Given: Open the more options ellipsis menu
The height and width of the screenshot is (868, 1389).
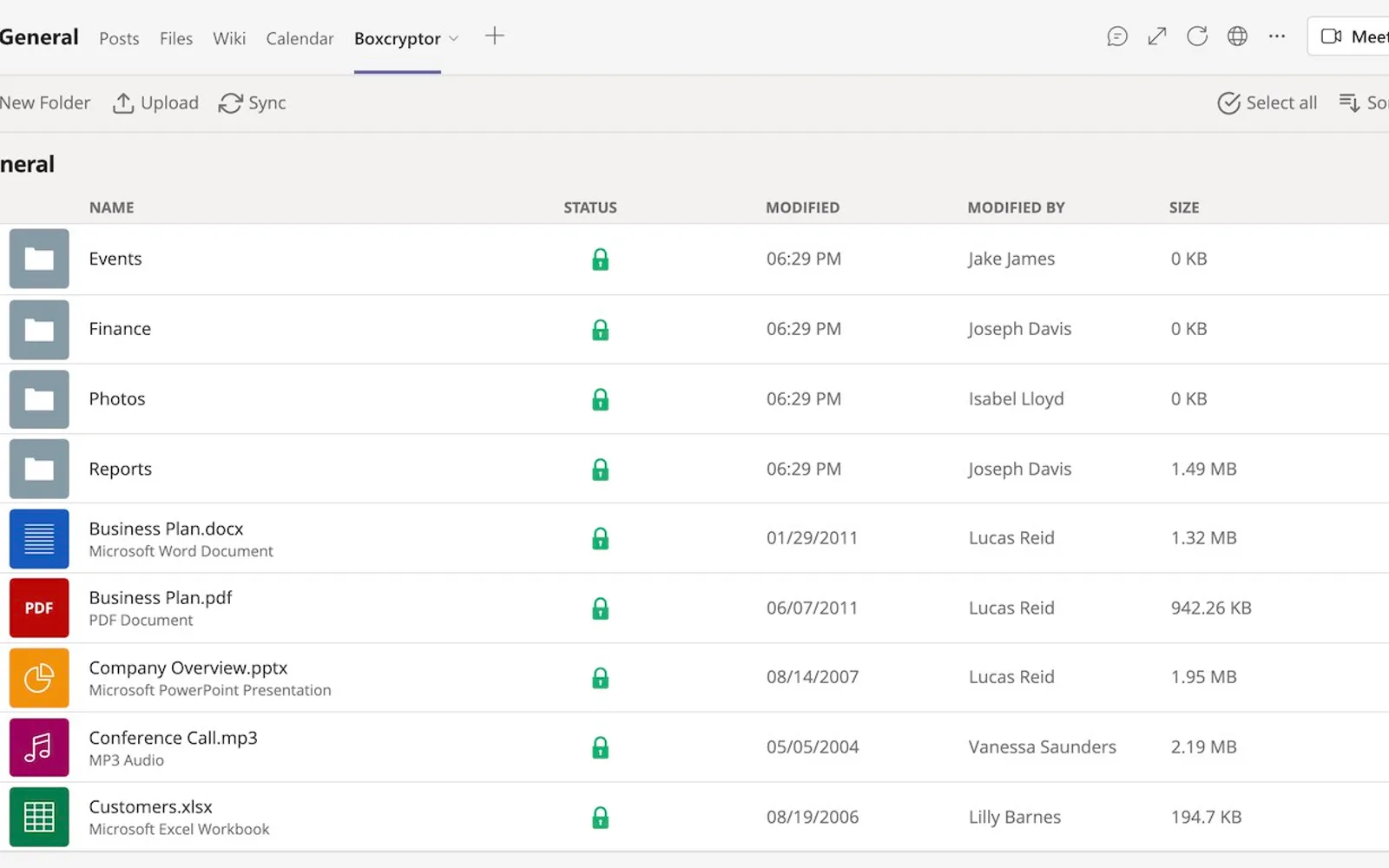Looking at the screenshot, I should [x=1277, y=36].
